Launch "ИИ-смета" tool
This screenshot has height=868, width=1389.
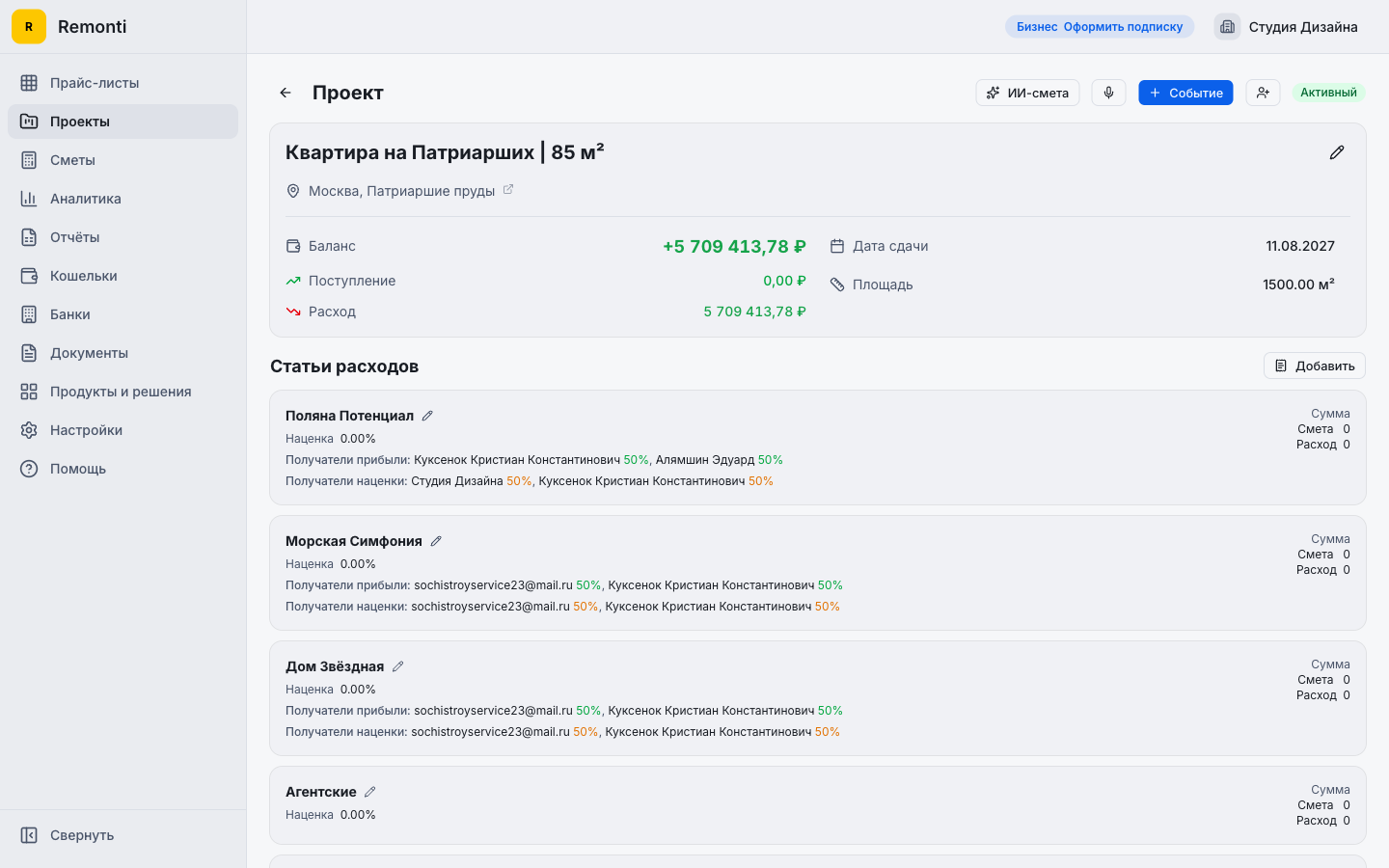[x=1027, y=92]
